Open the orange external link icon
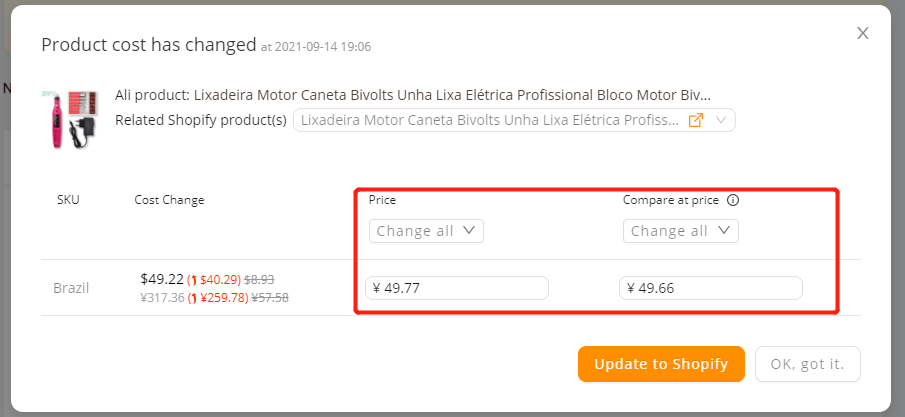 pos(695,120)
